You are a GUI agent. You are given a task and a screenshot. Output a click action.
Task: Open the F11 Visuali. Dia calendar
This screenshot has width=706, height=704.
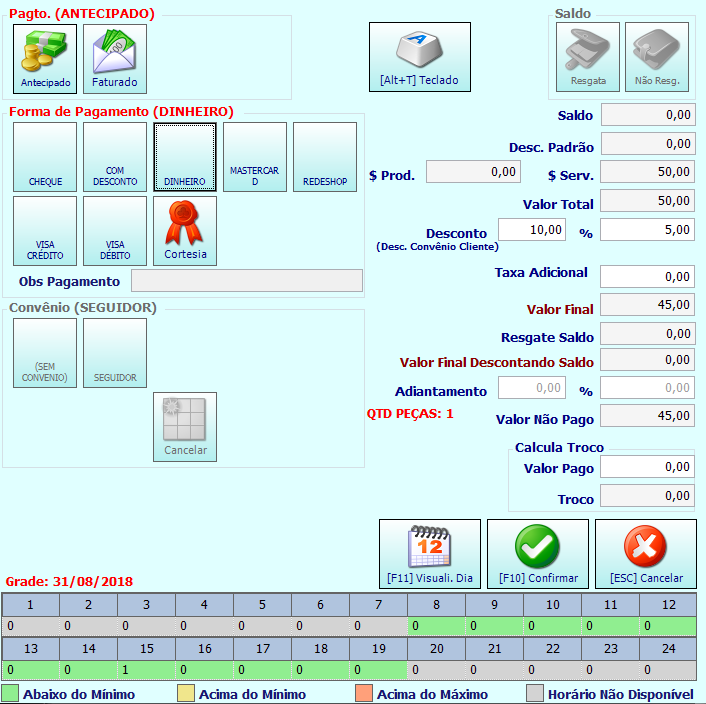[430, 554]
